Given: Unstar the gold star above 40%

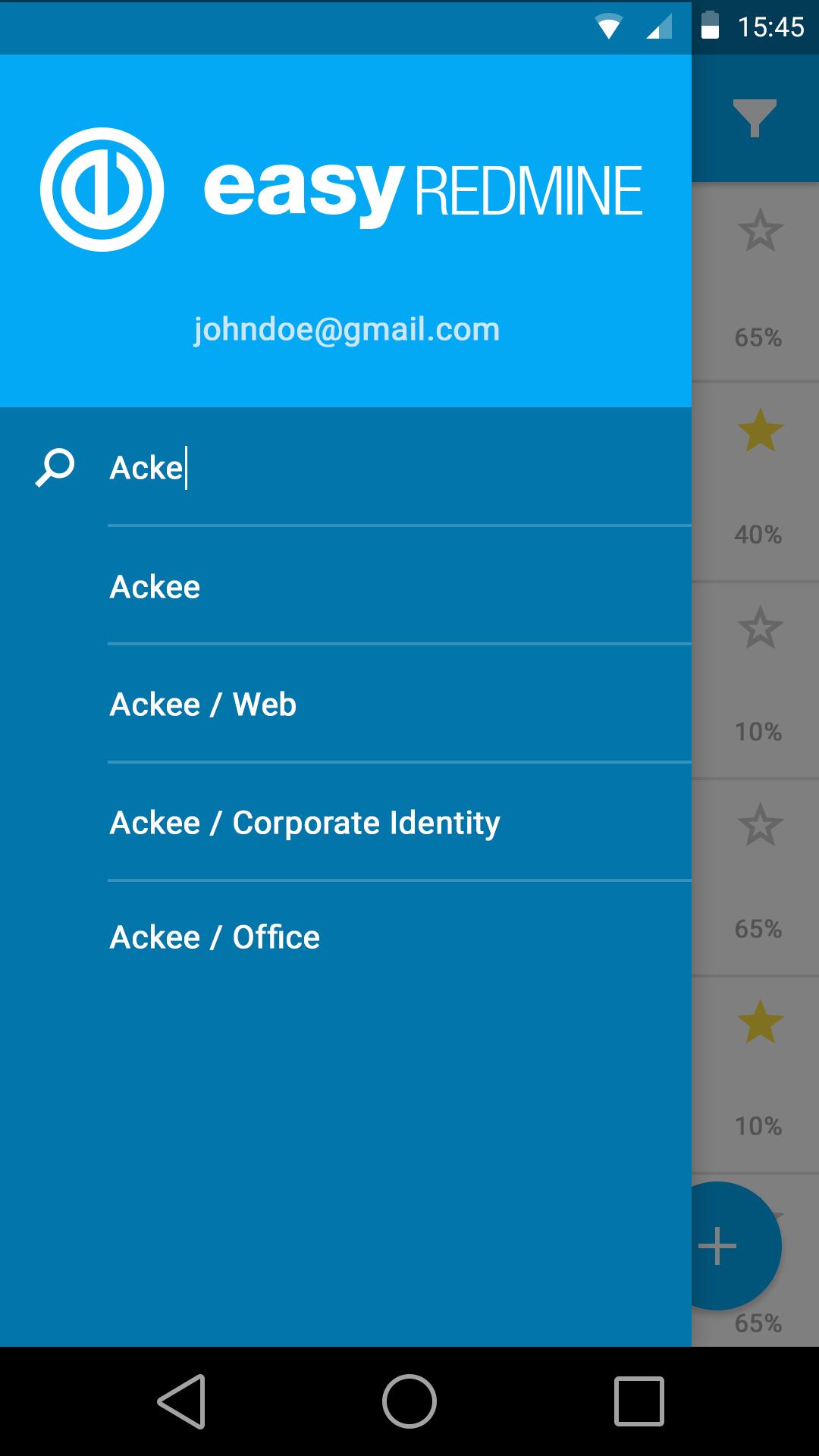Looking at the screenshot, I should (x=759, y=430).
